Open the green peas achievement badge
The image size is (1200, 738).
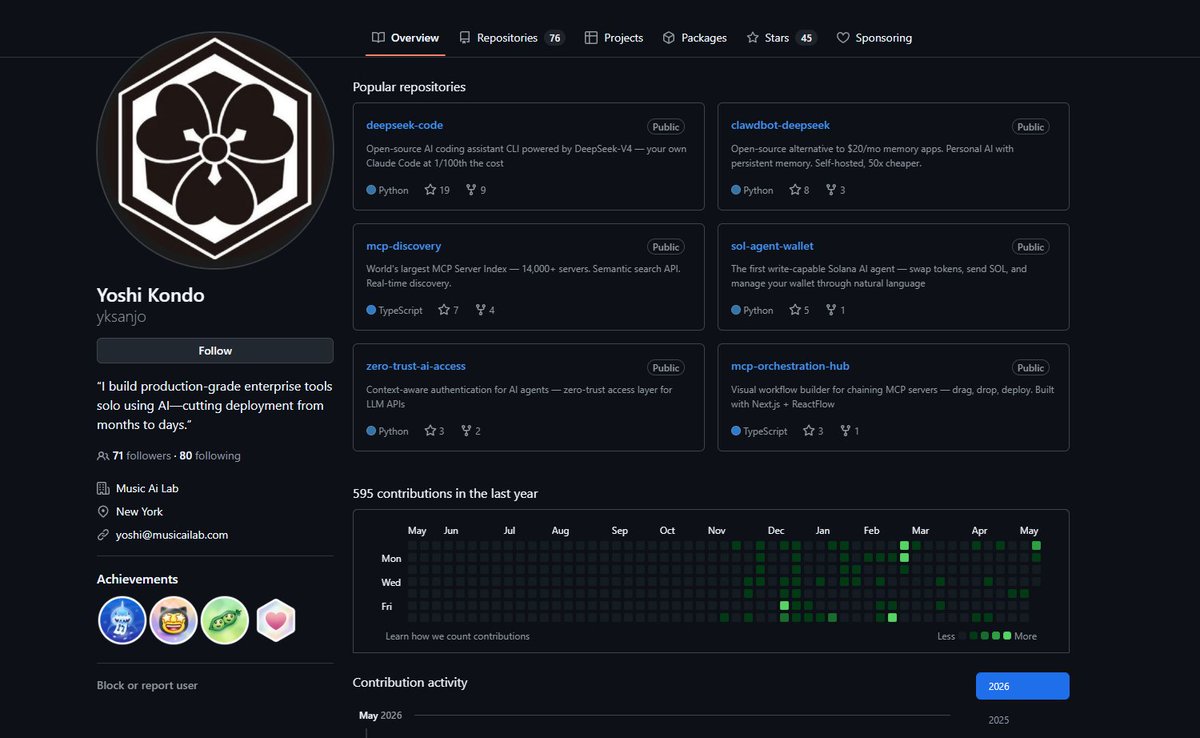[224, 620]
